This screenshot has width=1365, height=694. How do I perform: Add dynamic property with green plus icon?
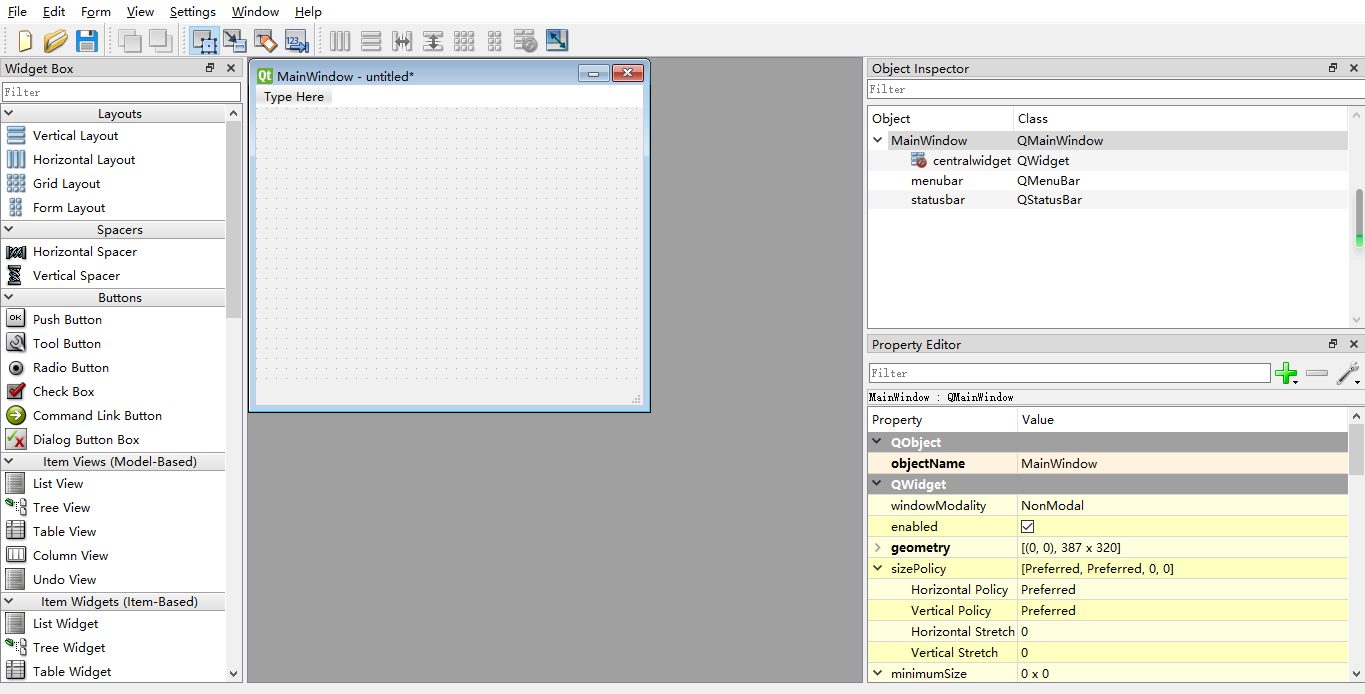[x=1287, y=373]
